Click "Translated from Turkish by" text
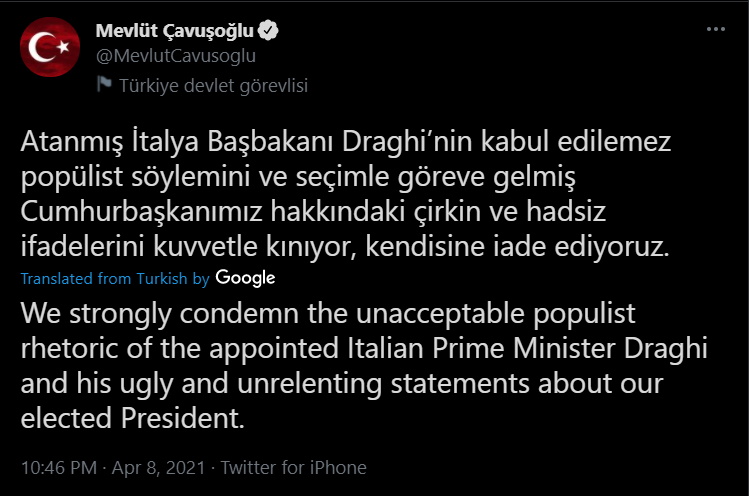This screenshot has height=496, width=749. [x=114, y=278]
